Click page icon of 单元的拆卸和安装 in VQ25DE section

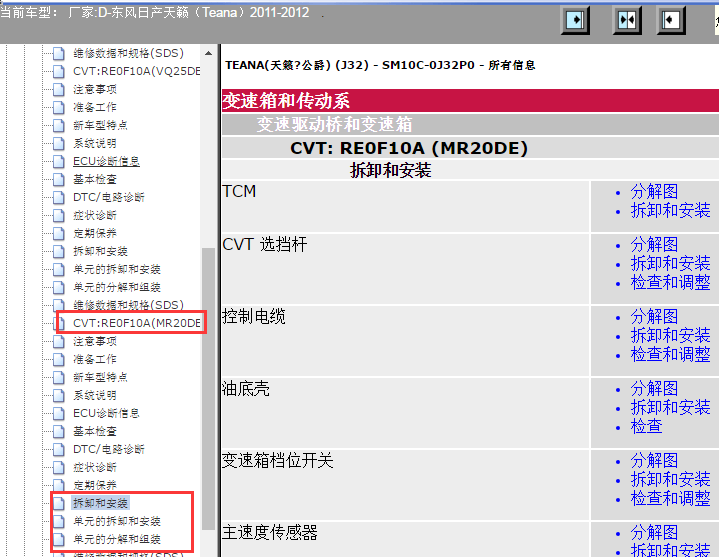59,269
